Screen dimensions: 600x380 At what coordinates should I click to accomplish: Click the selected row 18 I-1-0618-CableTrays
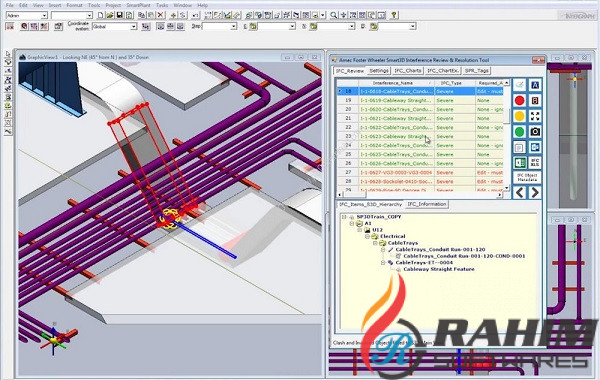point(420,91)
